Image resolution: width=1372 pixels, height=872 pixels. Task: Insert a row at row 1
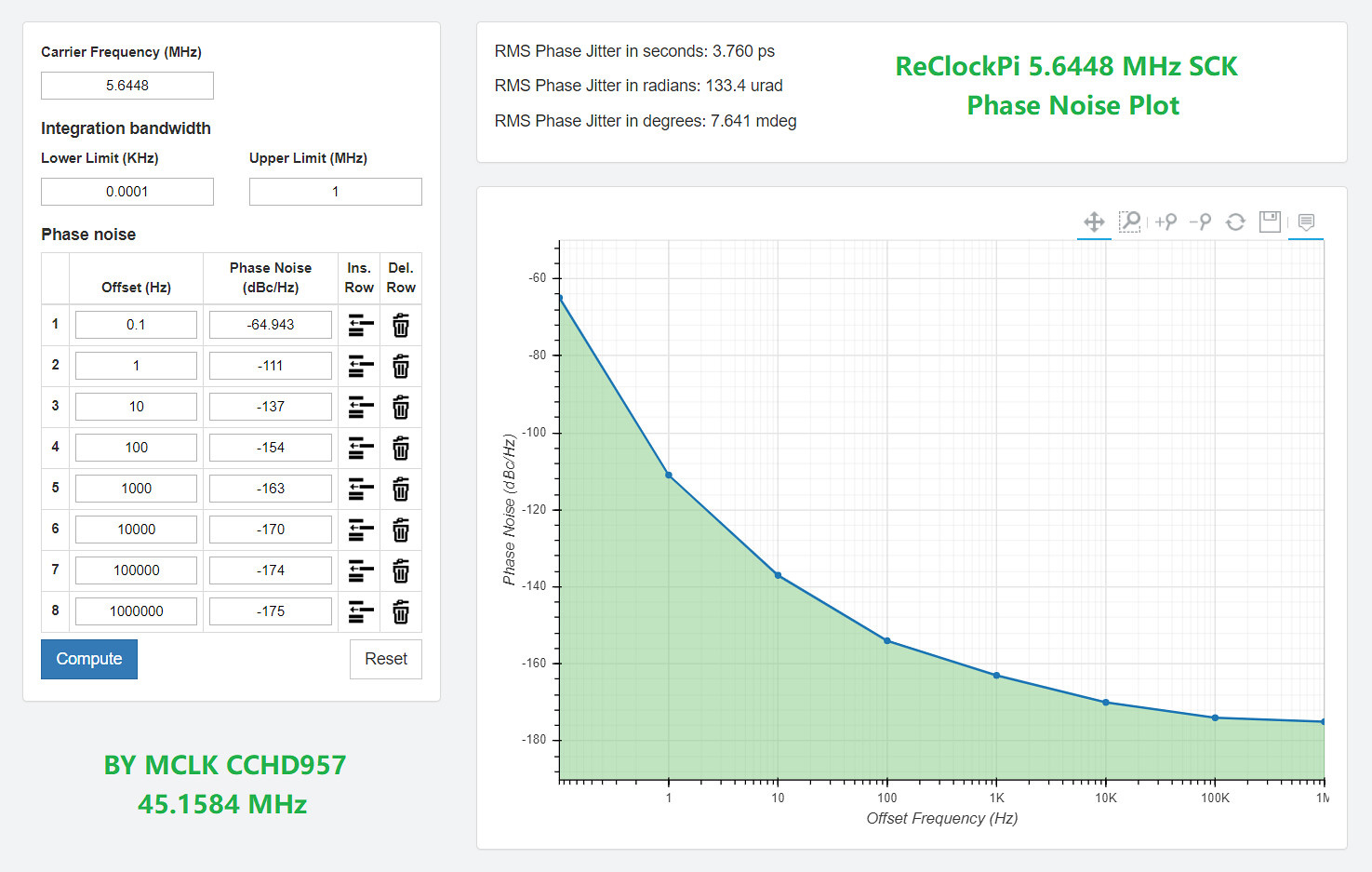(360, 326)
